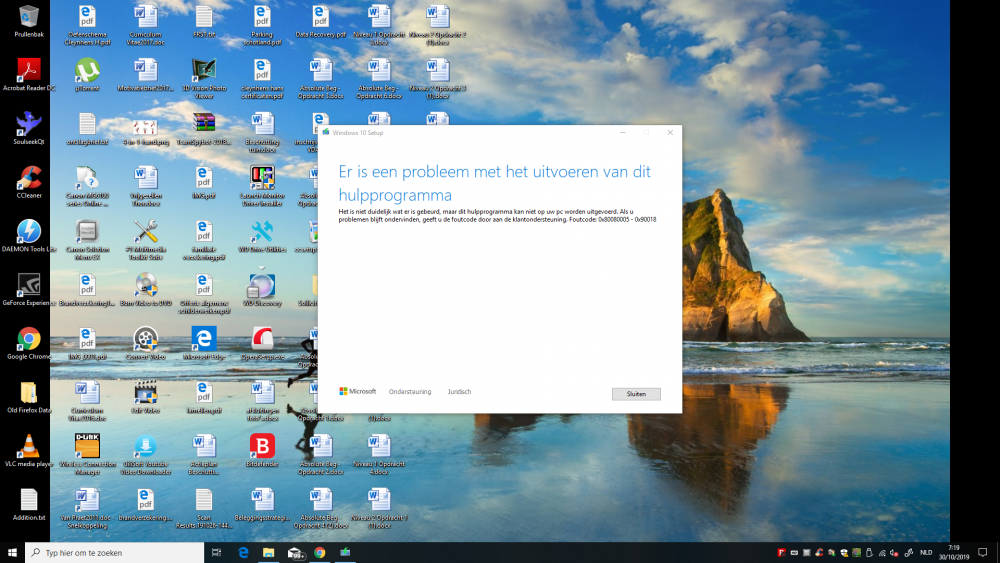This screenshot has width=1000, height=563.
Task: Select the Prullenbak recycle bin icon
Action: [x=29, y=21]
